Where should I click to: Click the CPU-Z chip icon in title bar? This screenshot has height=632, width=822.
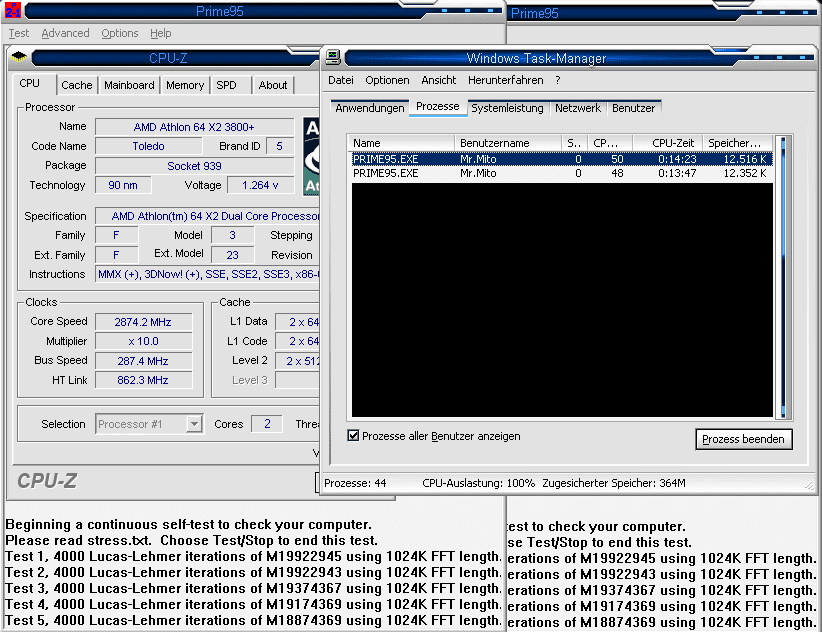point(19,56)
